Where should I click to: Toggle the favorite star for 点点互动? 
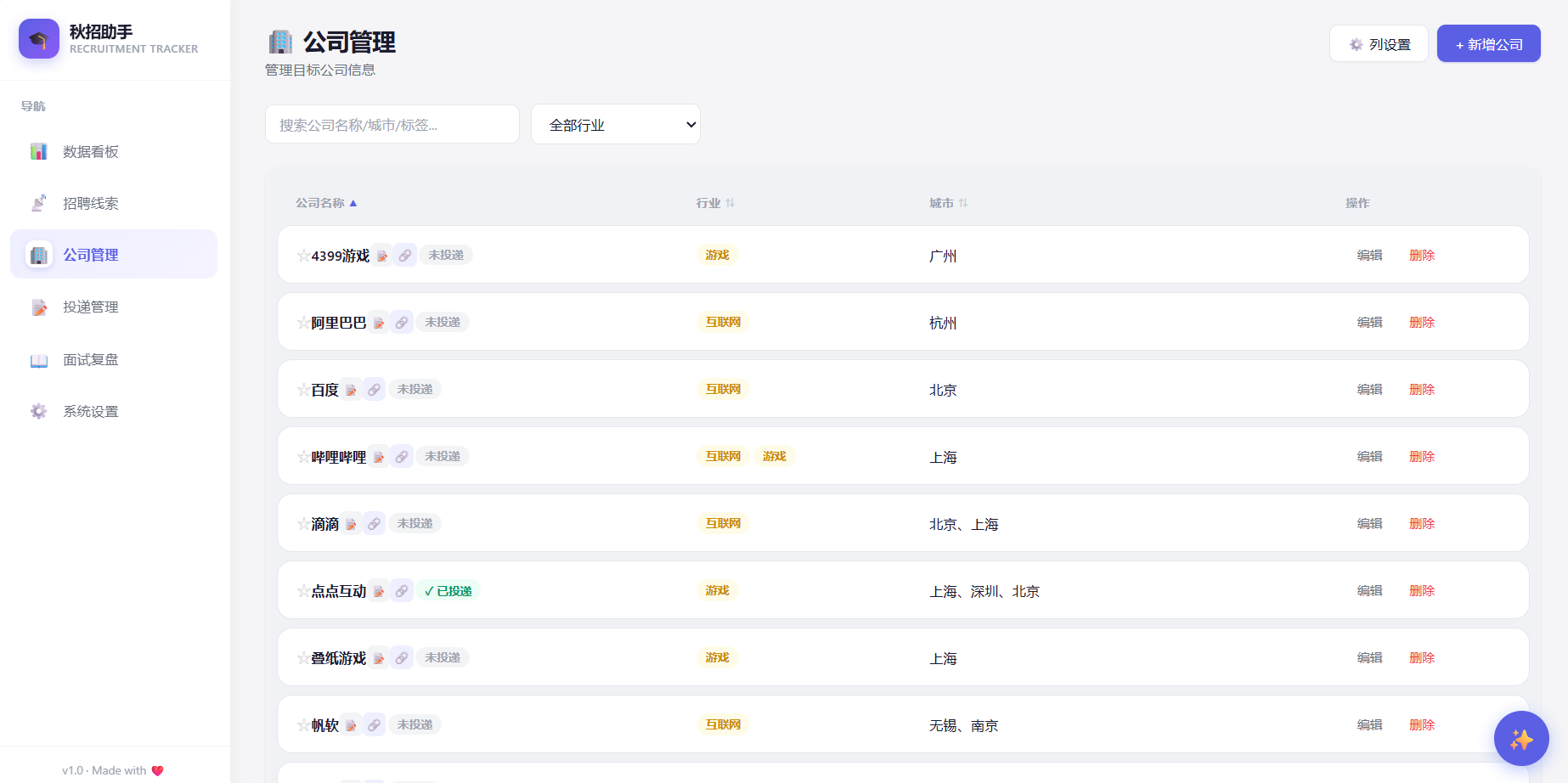[x=303, y=591]
